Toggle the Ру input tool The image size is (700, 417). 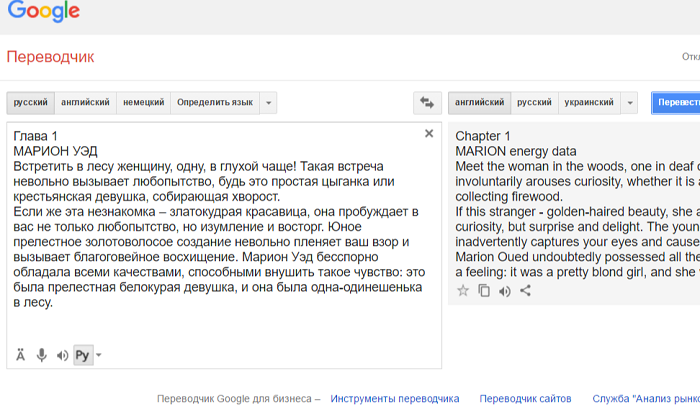83,355
